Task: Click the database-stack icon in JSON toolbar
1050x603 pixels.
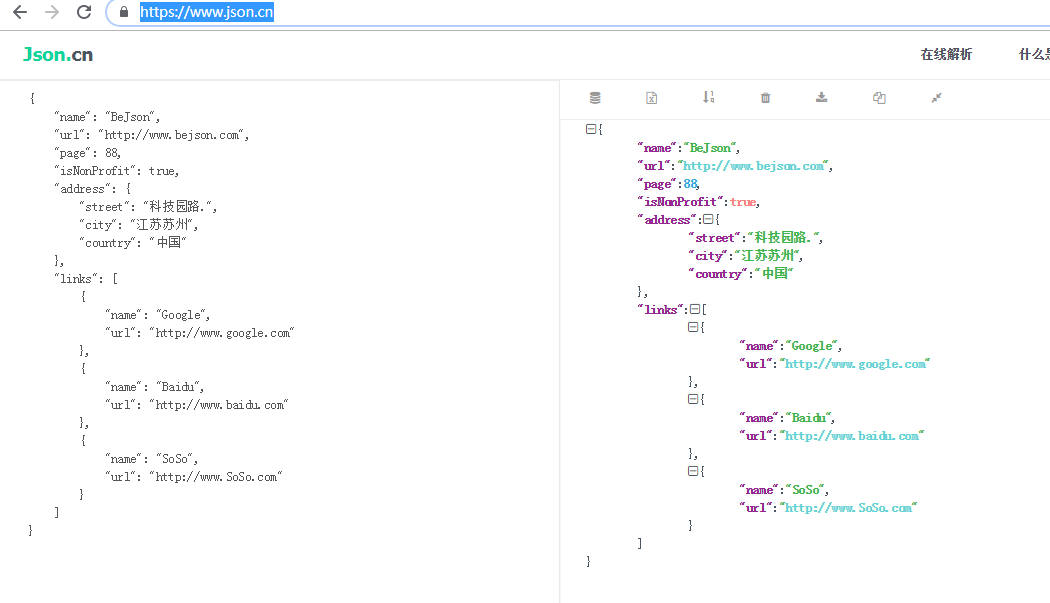Action: pos(595,98)
